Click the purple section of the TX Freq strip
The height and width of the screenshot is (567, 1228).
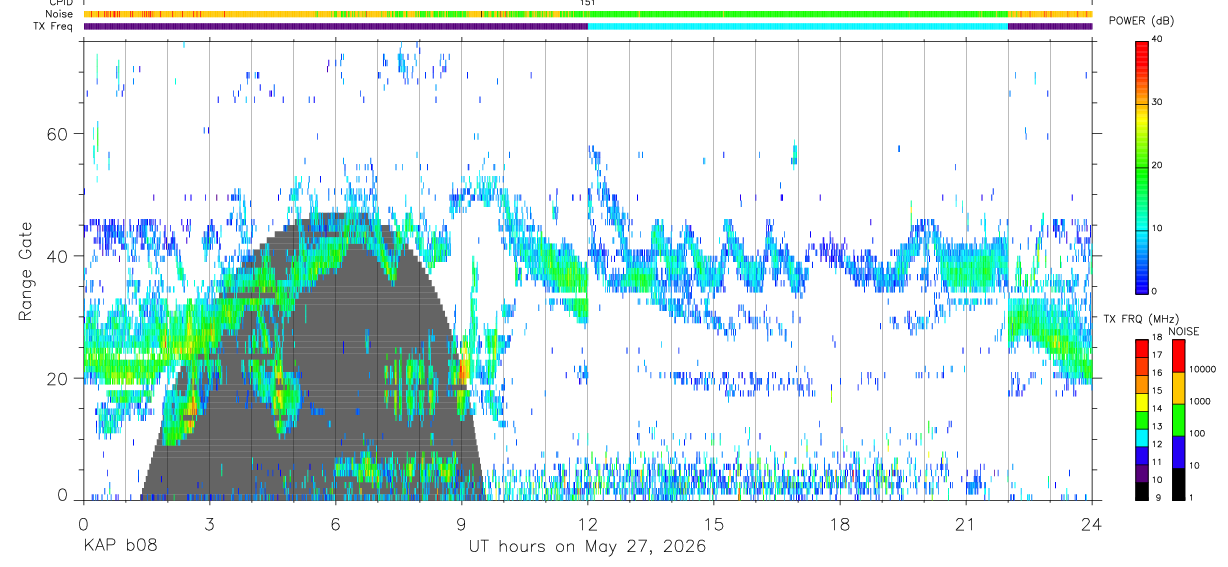coord(335,26)
